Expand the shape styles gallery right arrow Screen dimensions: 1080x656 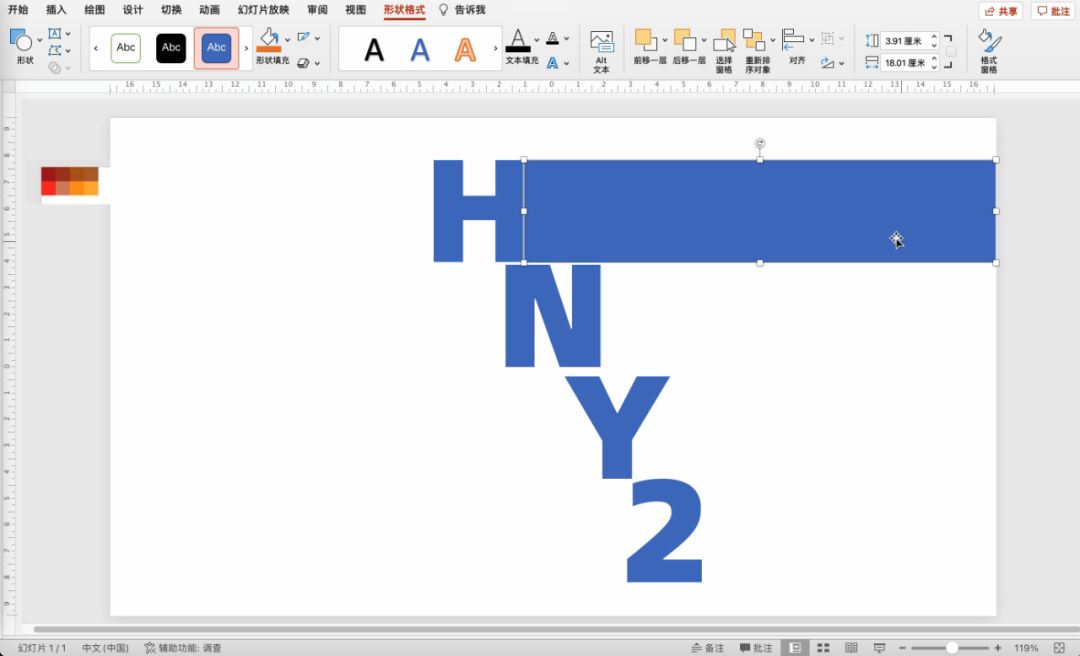(x=247, y=48)
